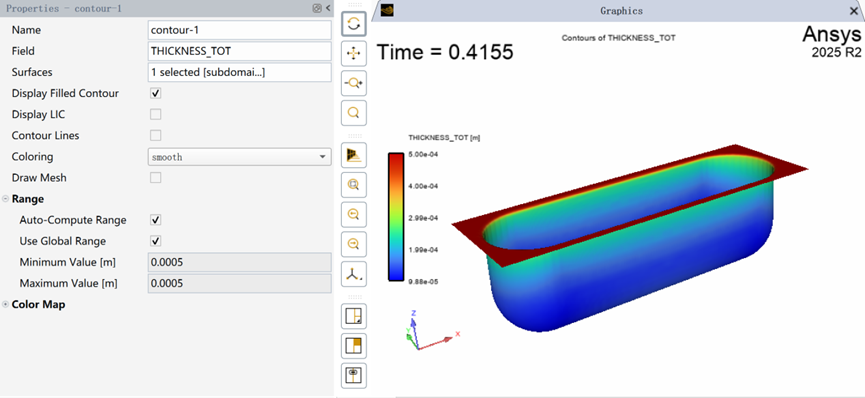The height and width of the screenshot is (398, 865).
Task: Click the Ansys logo icon in Graphics tab
Action: (387, 10)
